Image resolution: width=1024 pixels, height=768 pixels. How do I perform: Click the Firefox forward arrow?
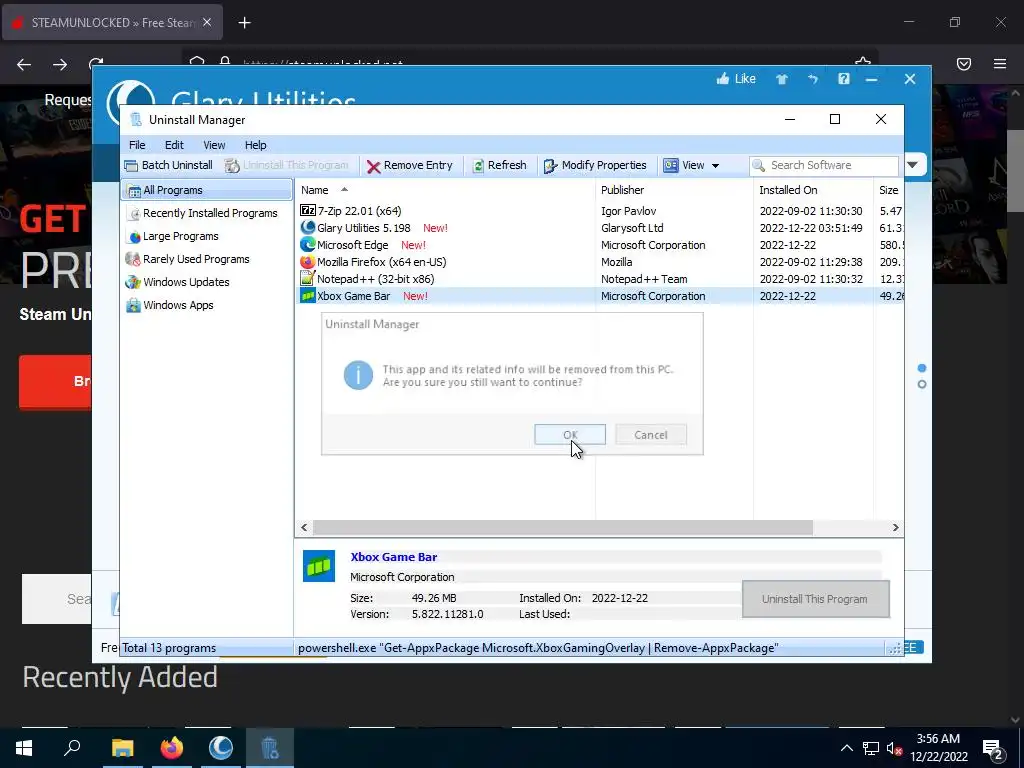point(60,64)
